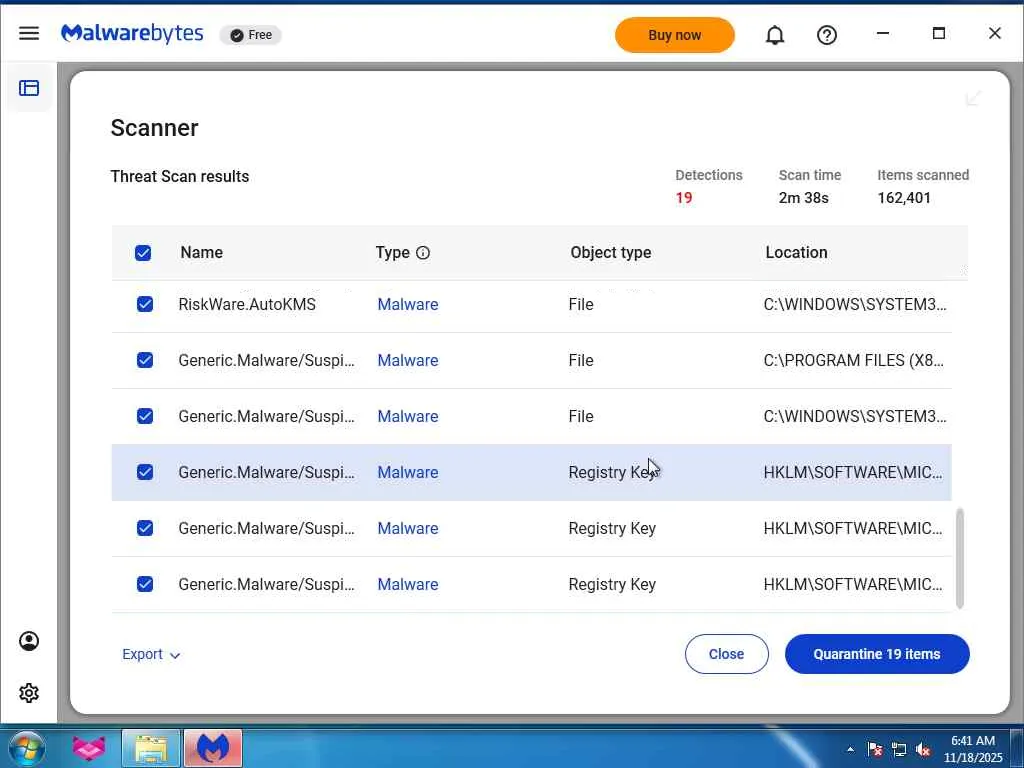The height and width of the screenshot is (768, 1024).
Task: Uncheck the RiskWare.AutoKMS checkbox
Action: 145,304
